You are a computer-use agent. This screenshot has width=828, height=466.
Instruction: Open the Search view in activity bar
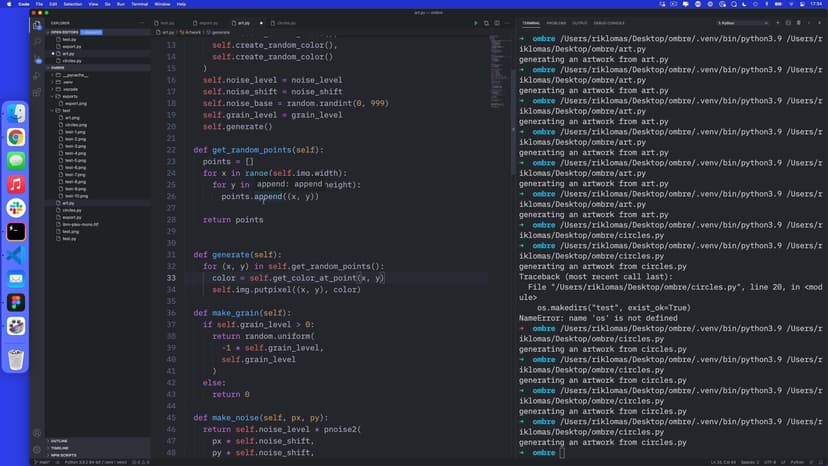[x=37, y=41]
